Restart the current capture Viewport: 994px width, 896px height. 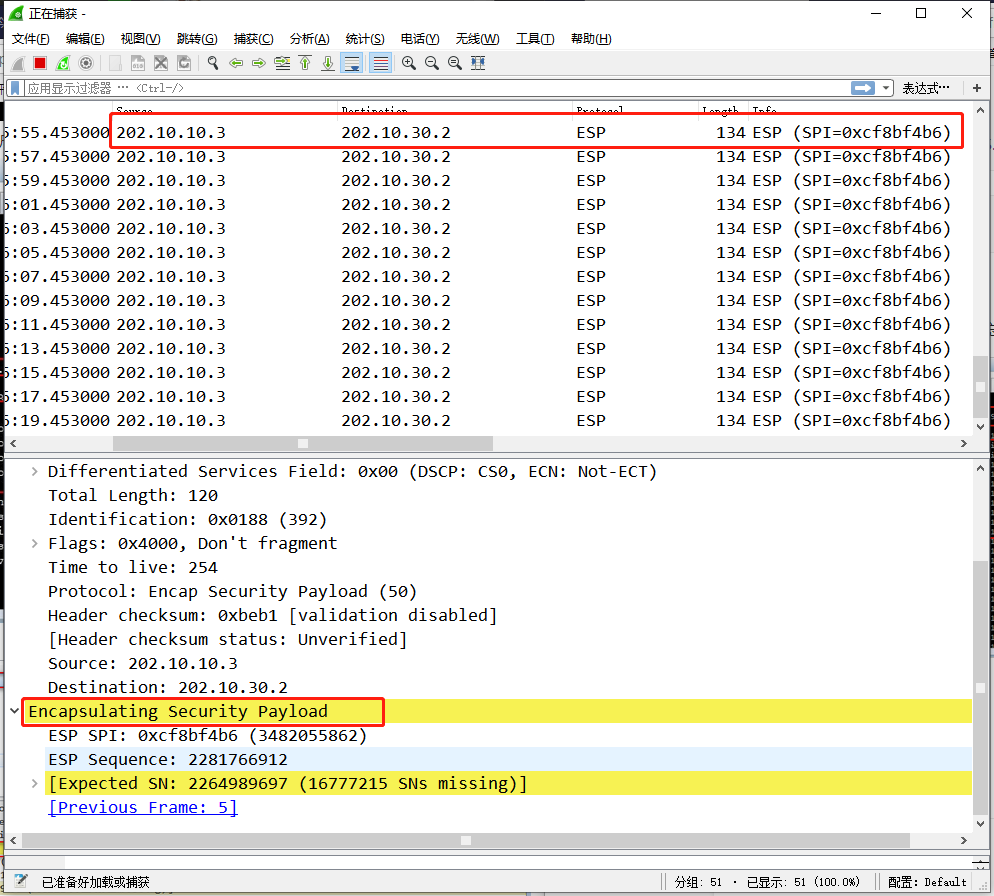pos(63,63)
